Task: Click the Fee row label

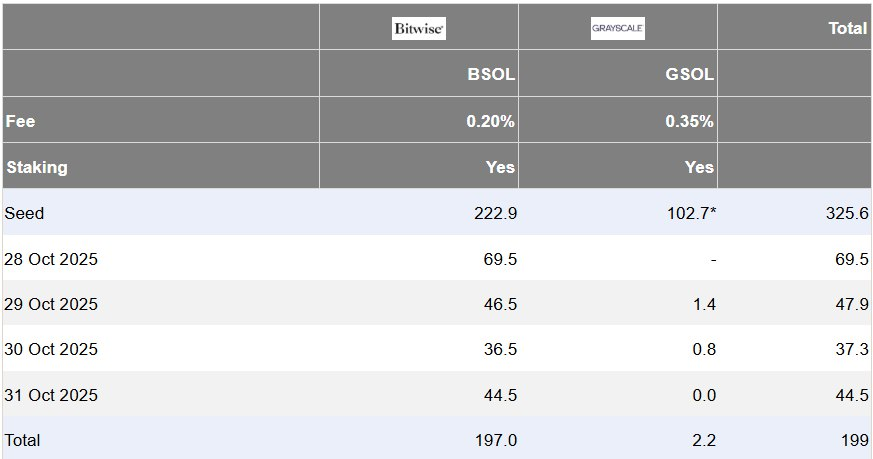Action: (x=20, y=121)
